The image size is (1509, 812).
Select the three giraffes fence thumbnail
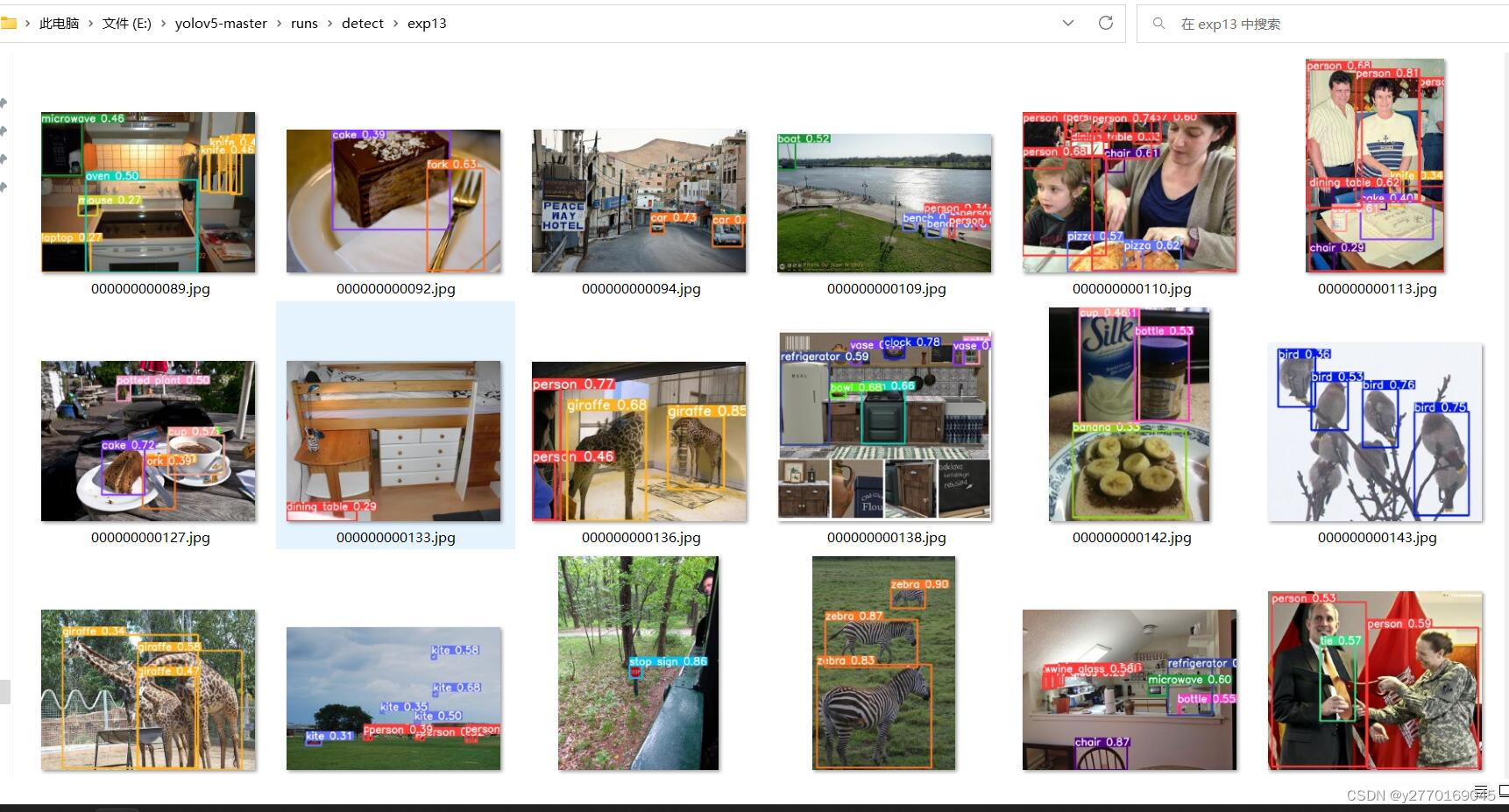click(148, 690)
